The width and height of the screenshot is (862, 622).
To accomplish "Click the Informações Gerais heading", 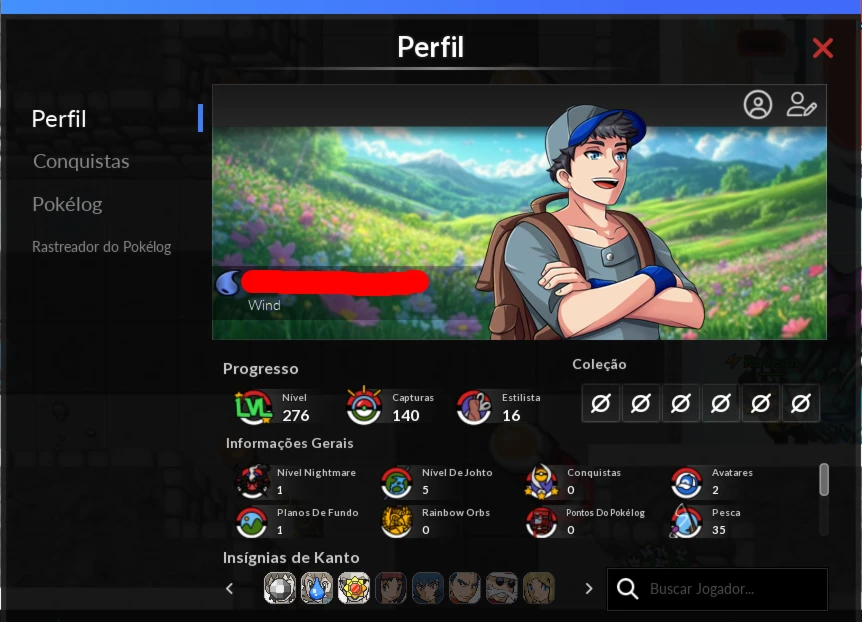I will (289, 443).
